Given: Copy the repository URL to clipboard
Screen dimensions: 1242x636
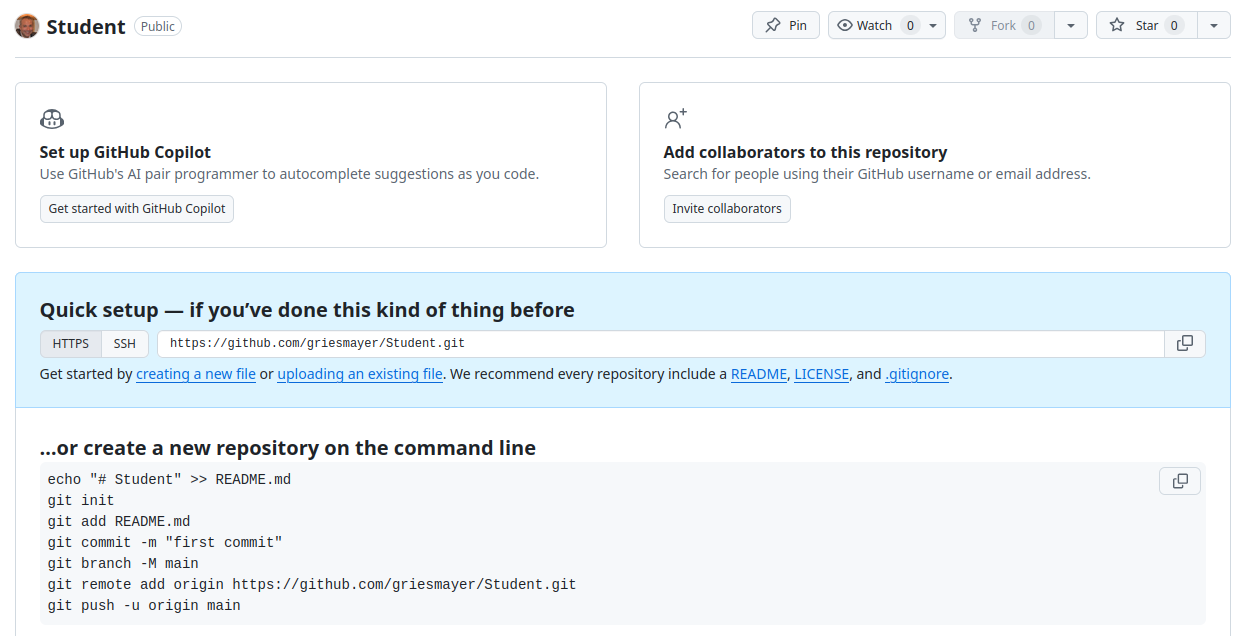Looking at the screenshot, I should click(1185, 344).
